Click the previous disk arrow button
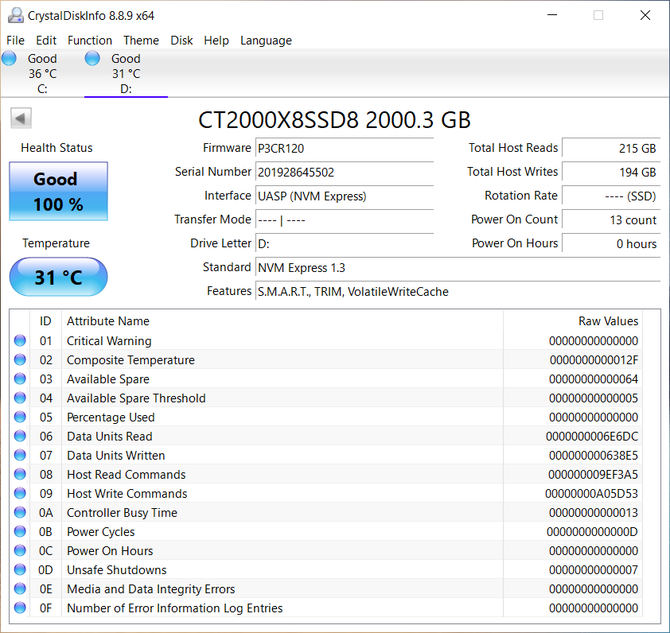The image size is (670, 633). coord(20,119)
